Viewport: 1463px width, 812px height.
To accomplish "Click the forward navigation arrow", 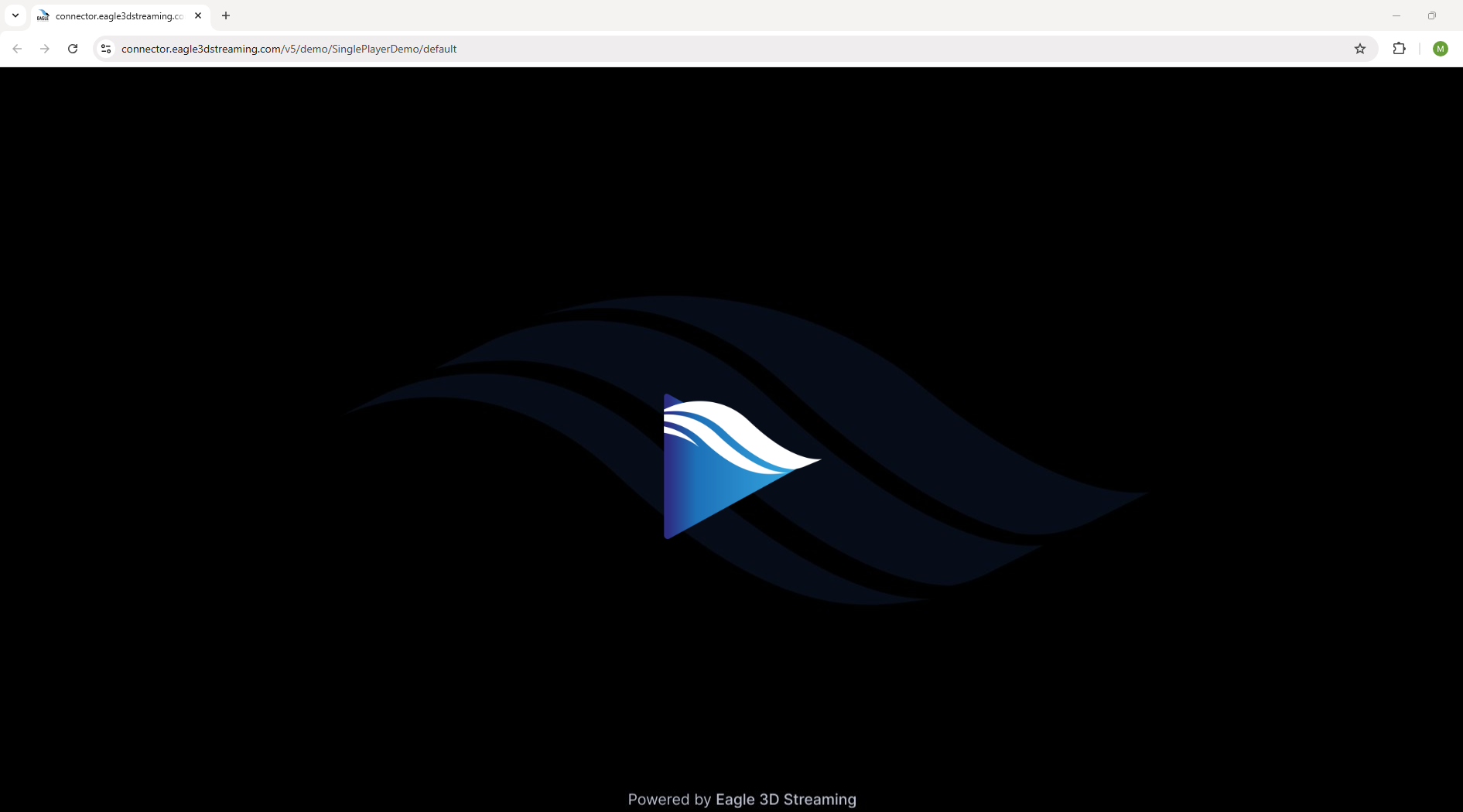I will 44,48.
